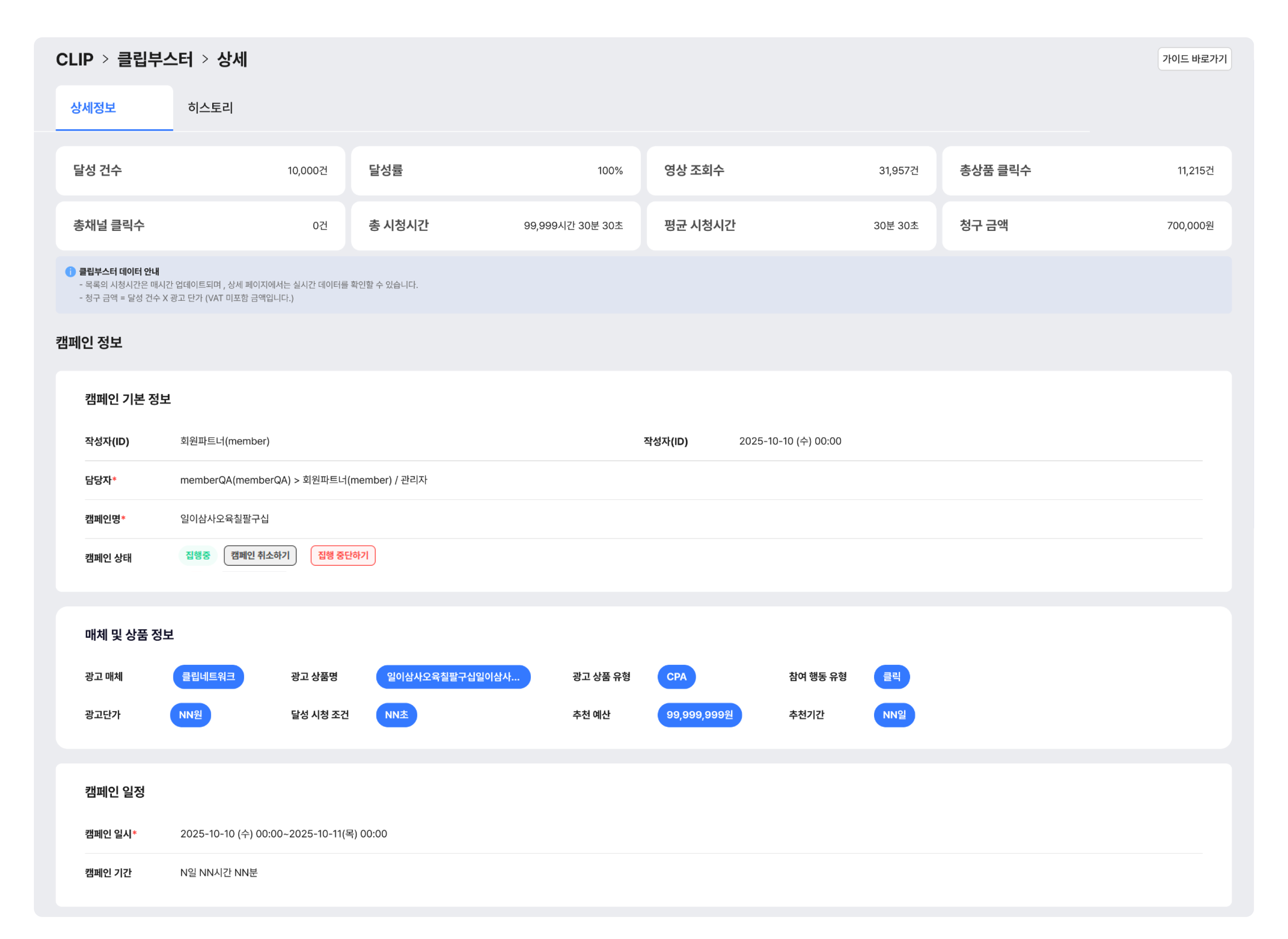Click the 가이드 바로가기 button
The image size is (1288, 939).
[1194, 59]
